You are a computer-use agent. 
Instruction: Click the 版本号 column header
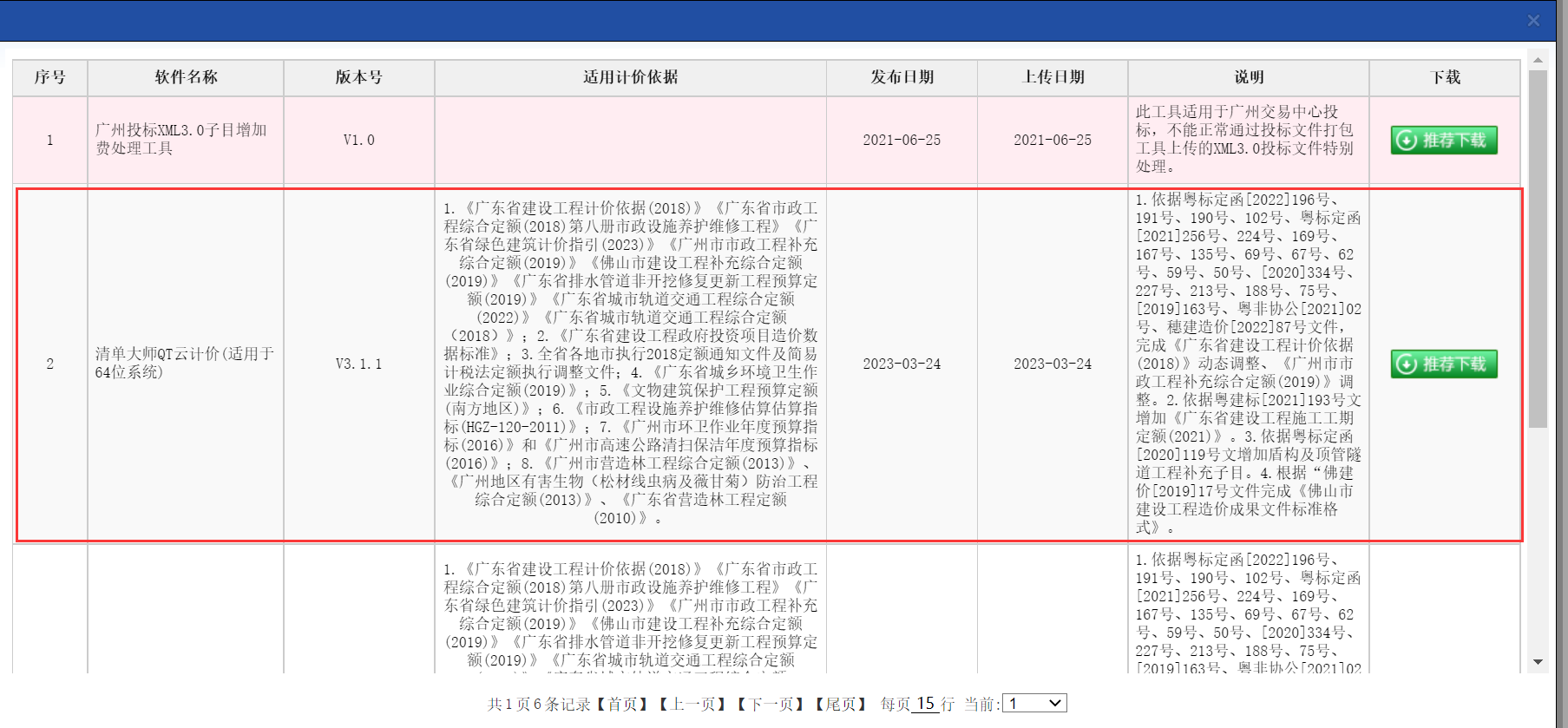[x=359, y=77]
